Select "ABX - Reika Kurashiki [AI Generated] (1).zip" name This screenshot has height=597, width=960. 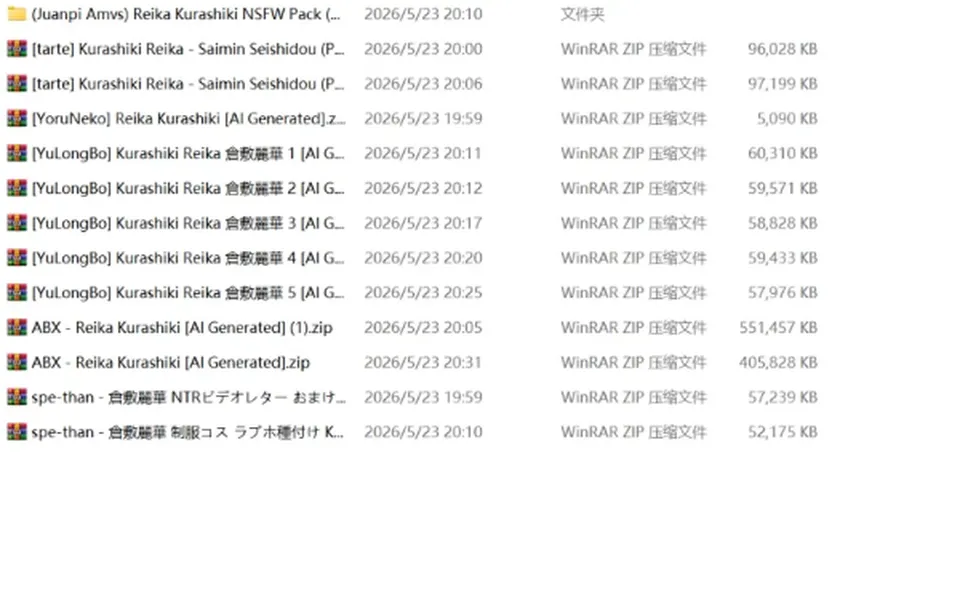coord(182,328)
